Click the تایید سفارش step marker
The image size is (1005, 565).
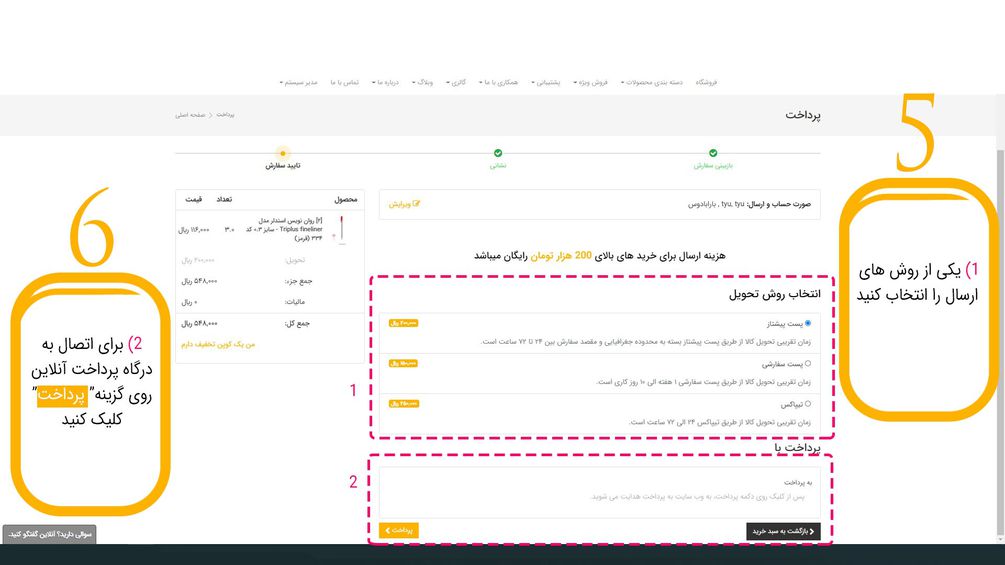[283, 153]
